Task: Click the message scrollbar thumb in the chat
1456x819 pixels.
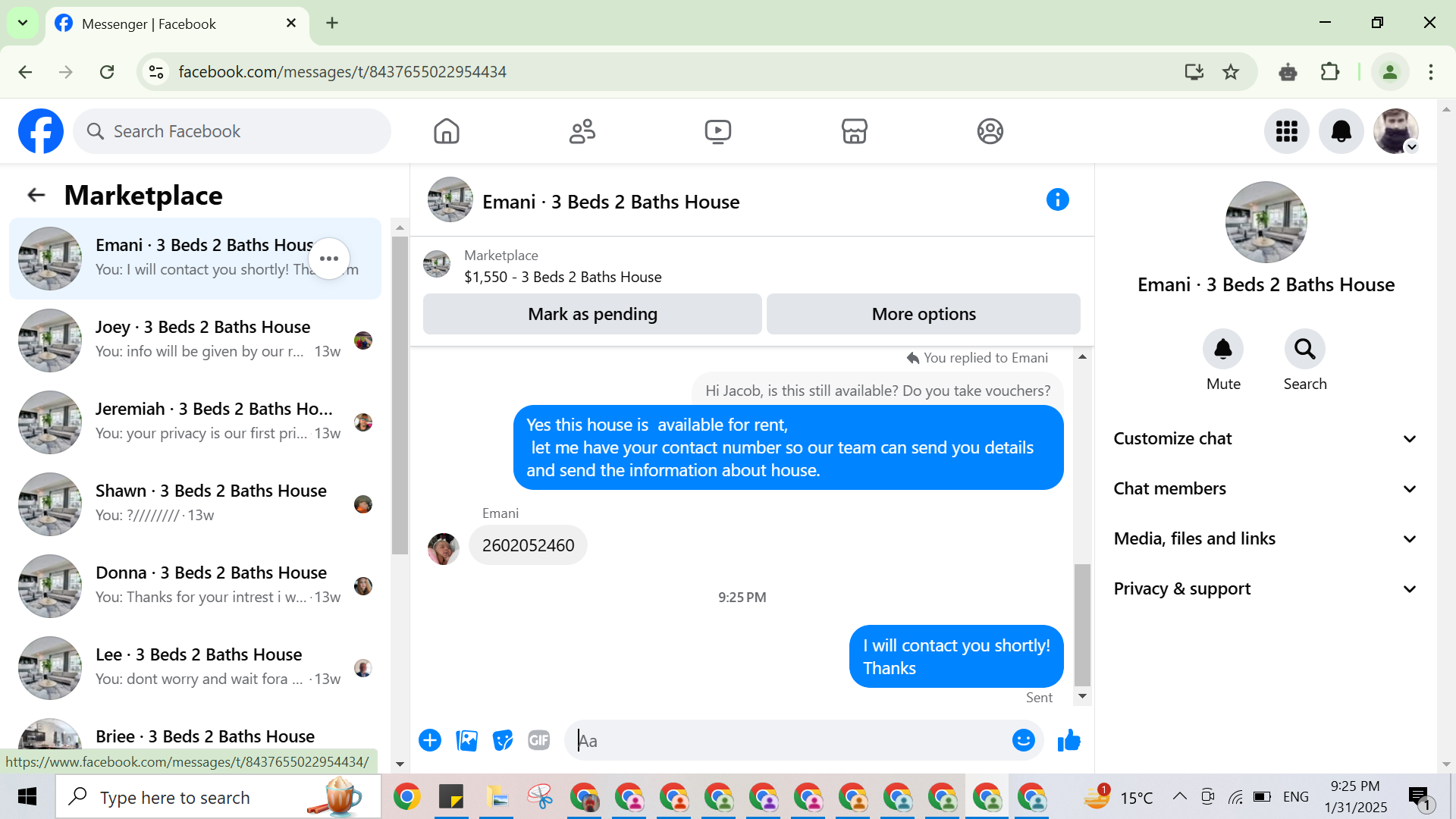Action: coord(1082,625)
